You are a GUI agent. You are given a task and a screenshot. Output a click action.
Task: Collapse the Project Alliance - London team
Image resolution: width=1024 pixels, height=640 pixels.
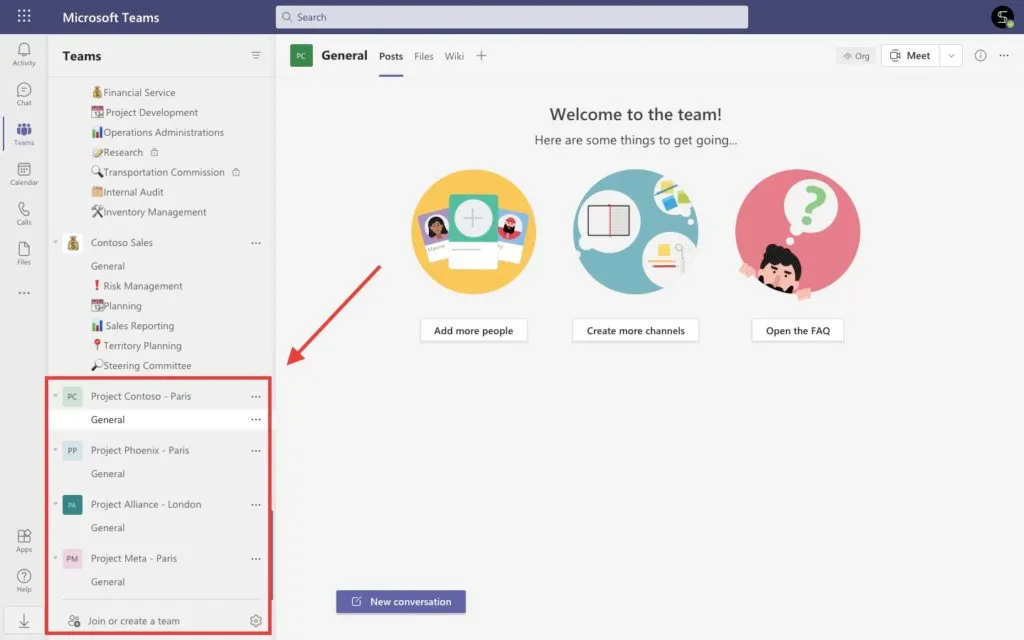tap(56, 504)
